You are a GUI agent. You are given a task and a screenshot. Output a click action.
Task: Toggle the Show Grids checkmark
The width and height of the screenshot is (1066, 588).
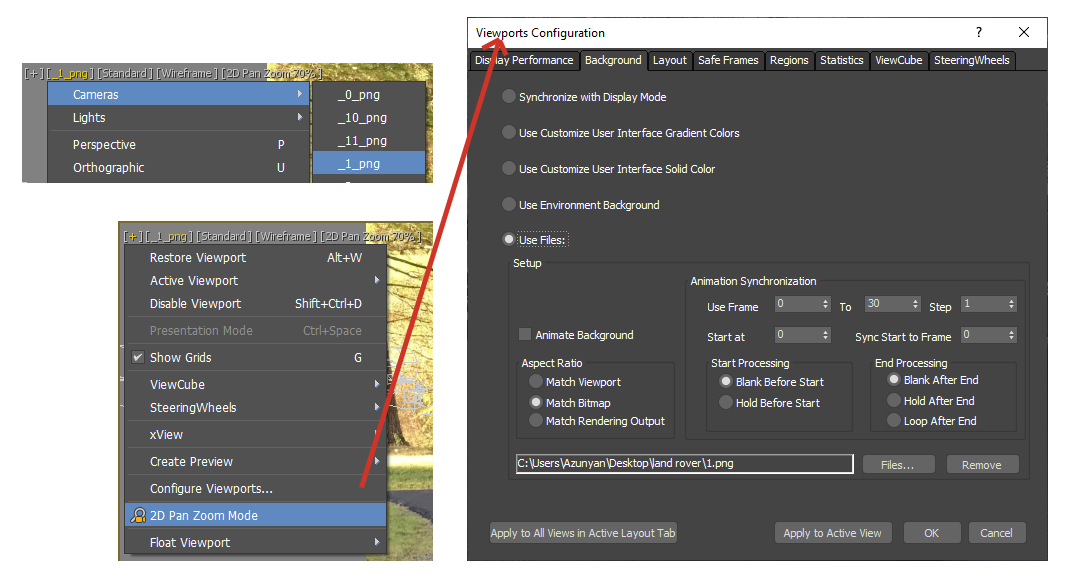[x=138, y=358]
